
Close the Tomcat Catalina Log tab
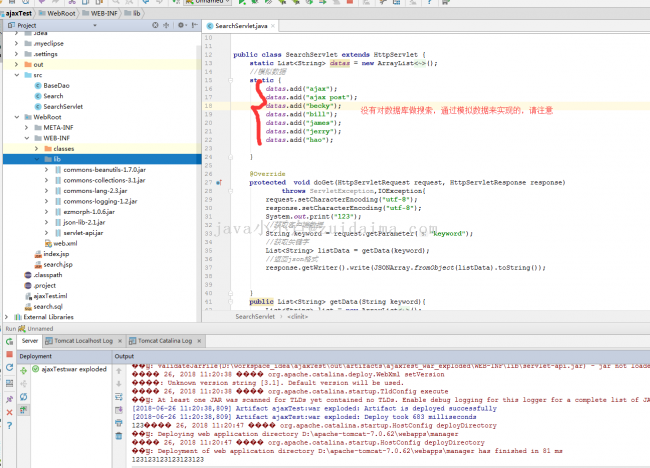click(x=199, y=341)
